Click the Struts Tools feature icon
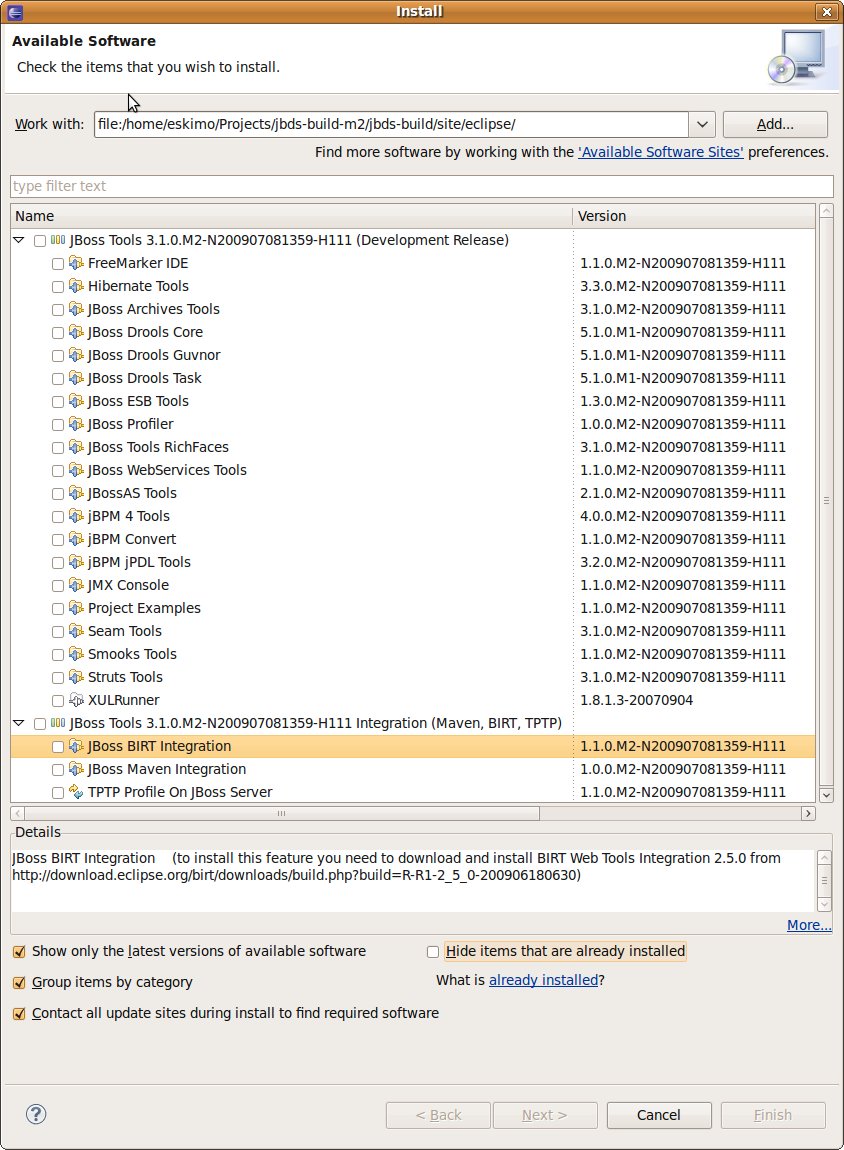Image resolution: width=844 pixels, height=1150 pixels. [x=76, y=676]
